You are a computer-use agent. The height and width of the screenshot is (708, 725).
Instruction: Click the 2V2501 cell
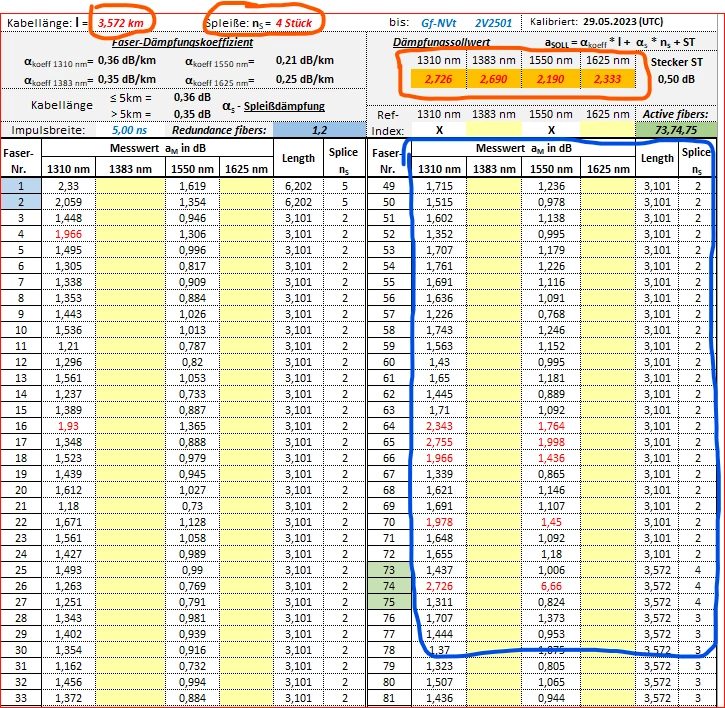click(493, 23)
